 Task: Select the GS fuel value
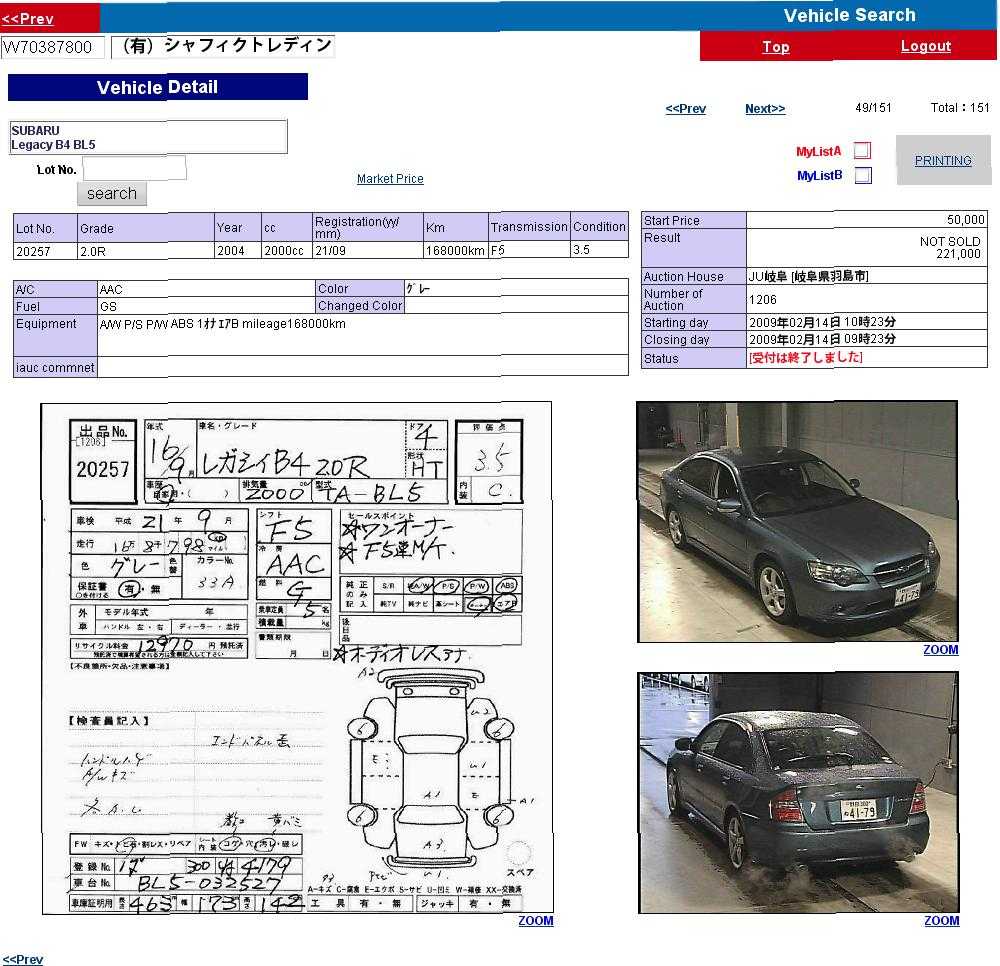206,307
